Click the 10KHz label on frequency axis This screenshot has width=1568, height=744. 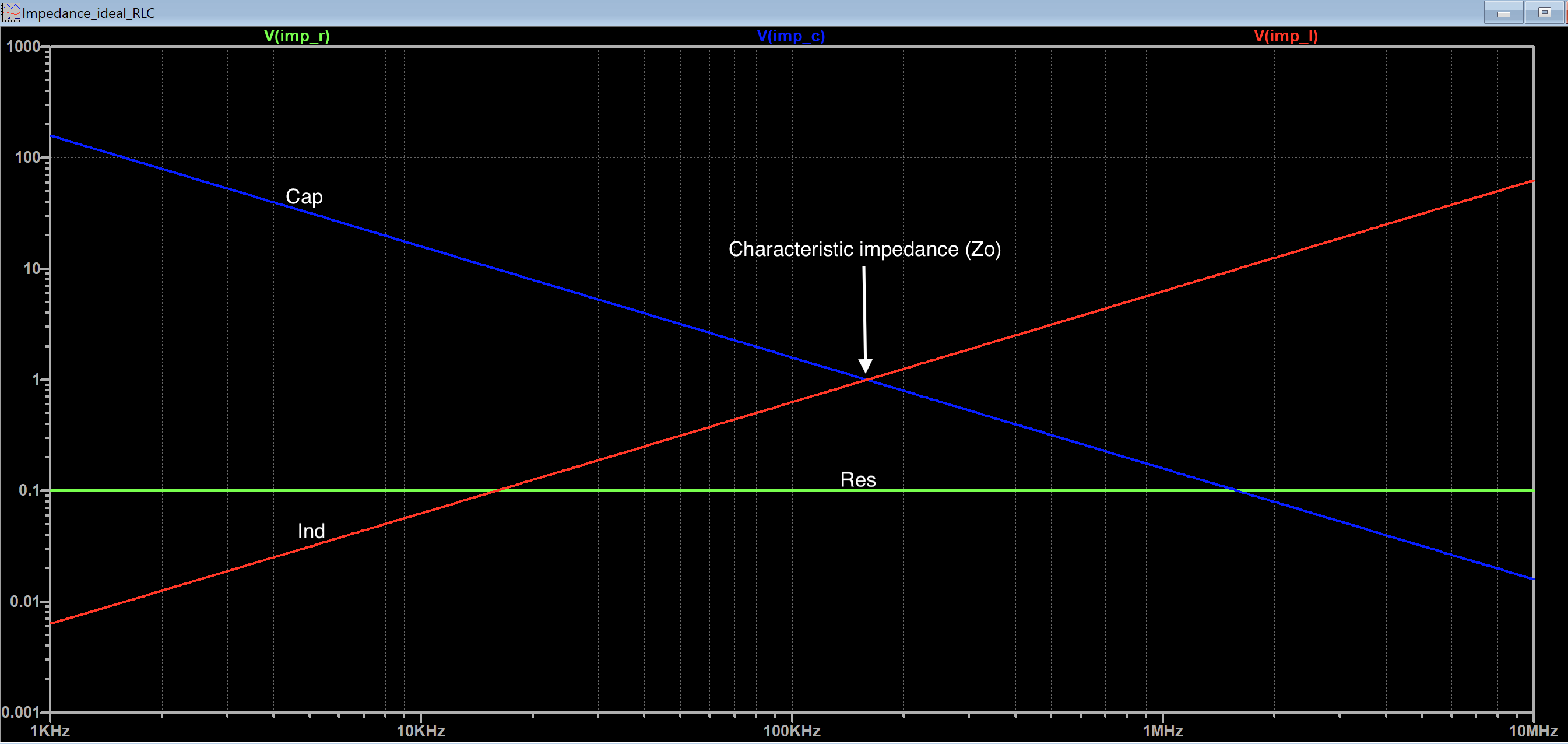[x=421, y=731]
